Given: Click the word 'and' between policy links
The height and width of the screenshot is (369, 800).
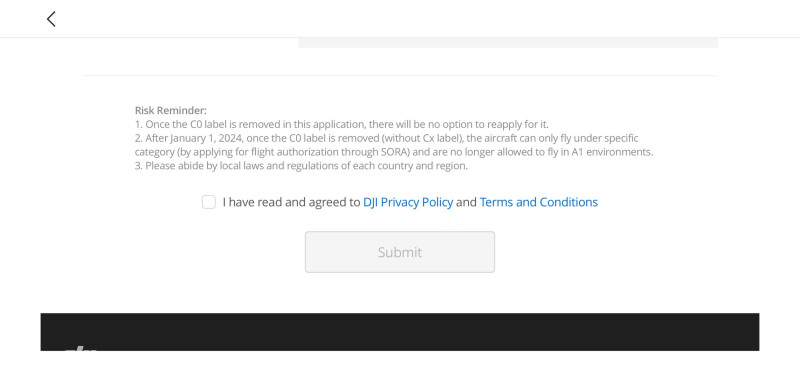Looking at the screenshot, I should [466, 202].
